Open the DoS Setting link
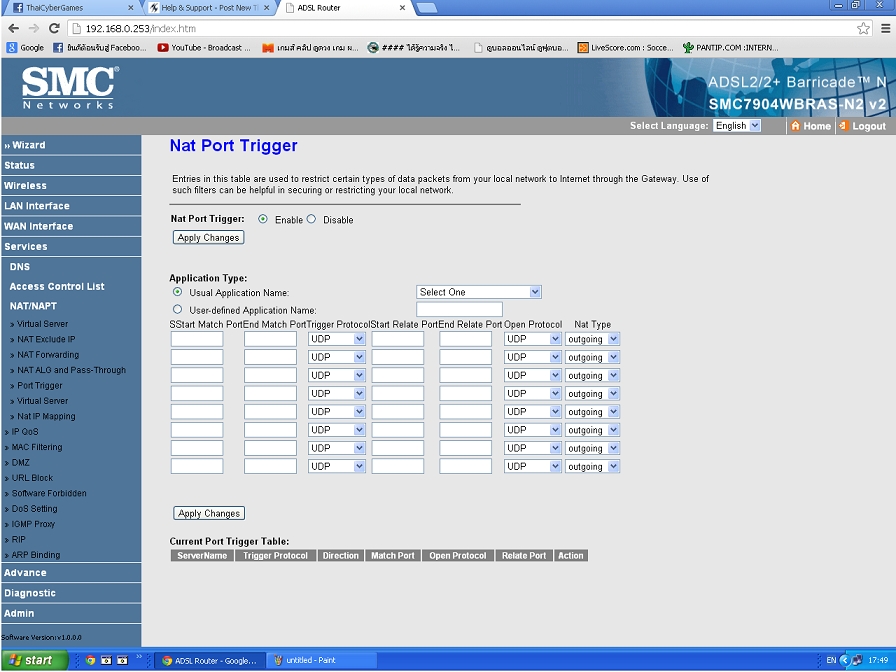The width and height of the screenshot is (896, 672). coord(34,509)
